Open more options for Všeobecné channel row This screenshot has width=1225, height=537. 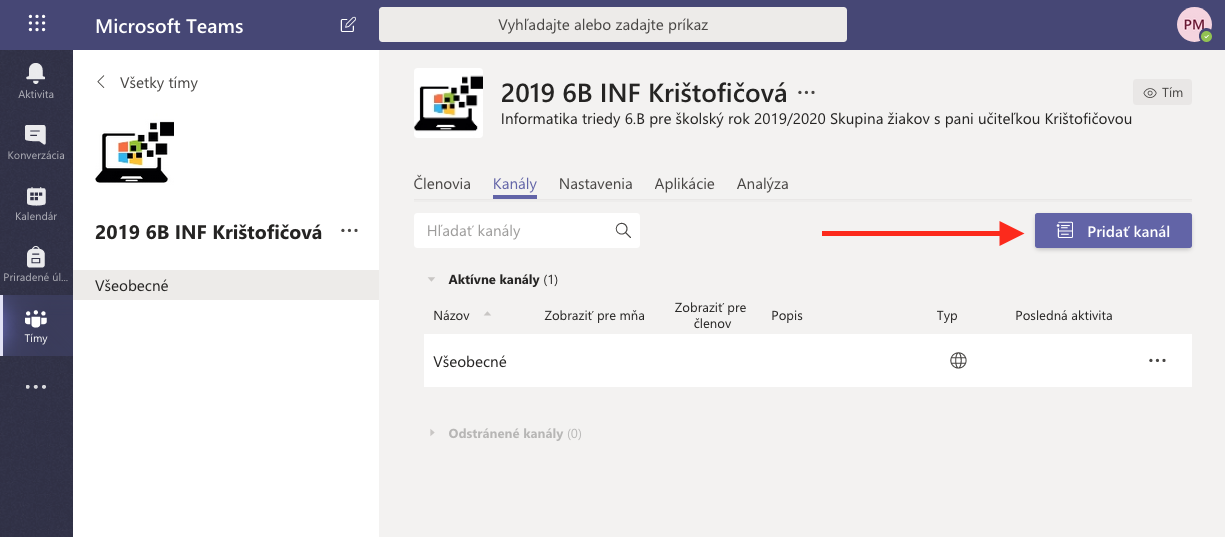[1157, 361]
